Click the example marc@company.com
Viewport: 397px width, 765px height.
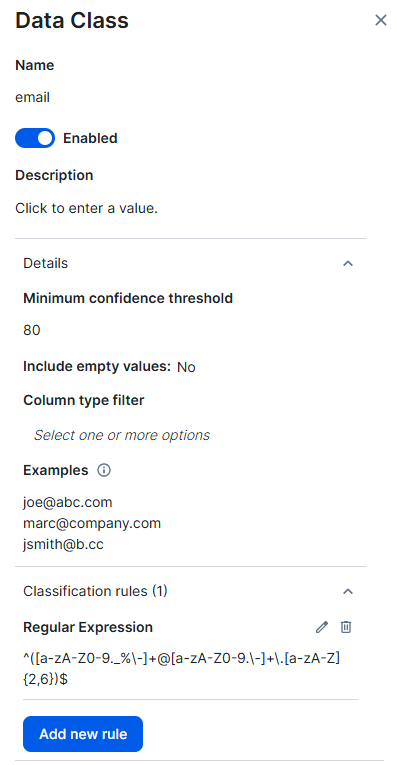tap(92, 523)
